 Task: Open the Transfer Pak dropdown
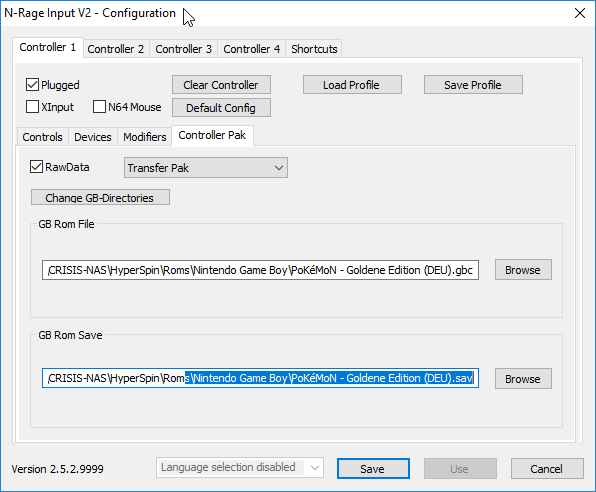(x=206, y=168)
